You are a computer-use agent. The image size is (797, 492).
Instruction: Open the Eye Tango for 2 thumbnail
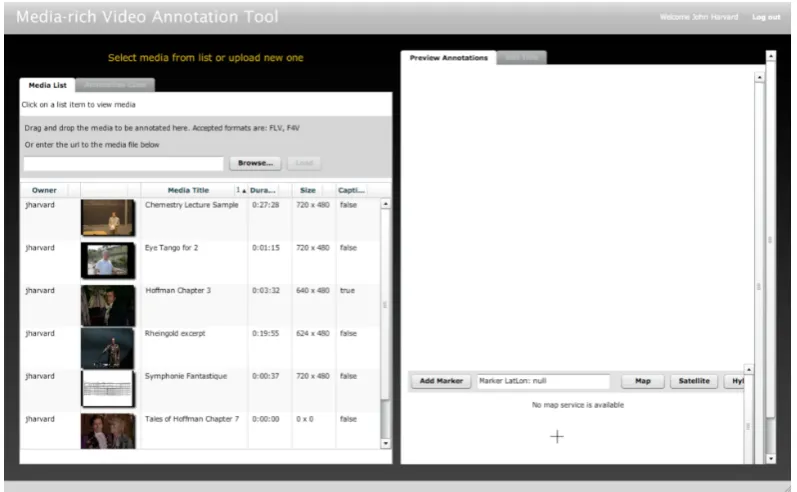(108, 260)
